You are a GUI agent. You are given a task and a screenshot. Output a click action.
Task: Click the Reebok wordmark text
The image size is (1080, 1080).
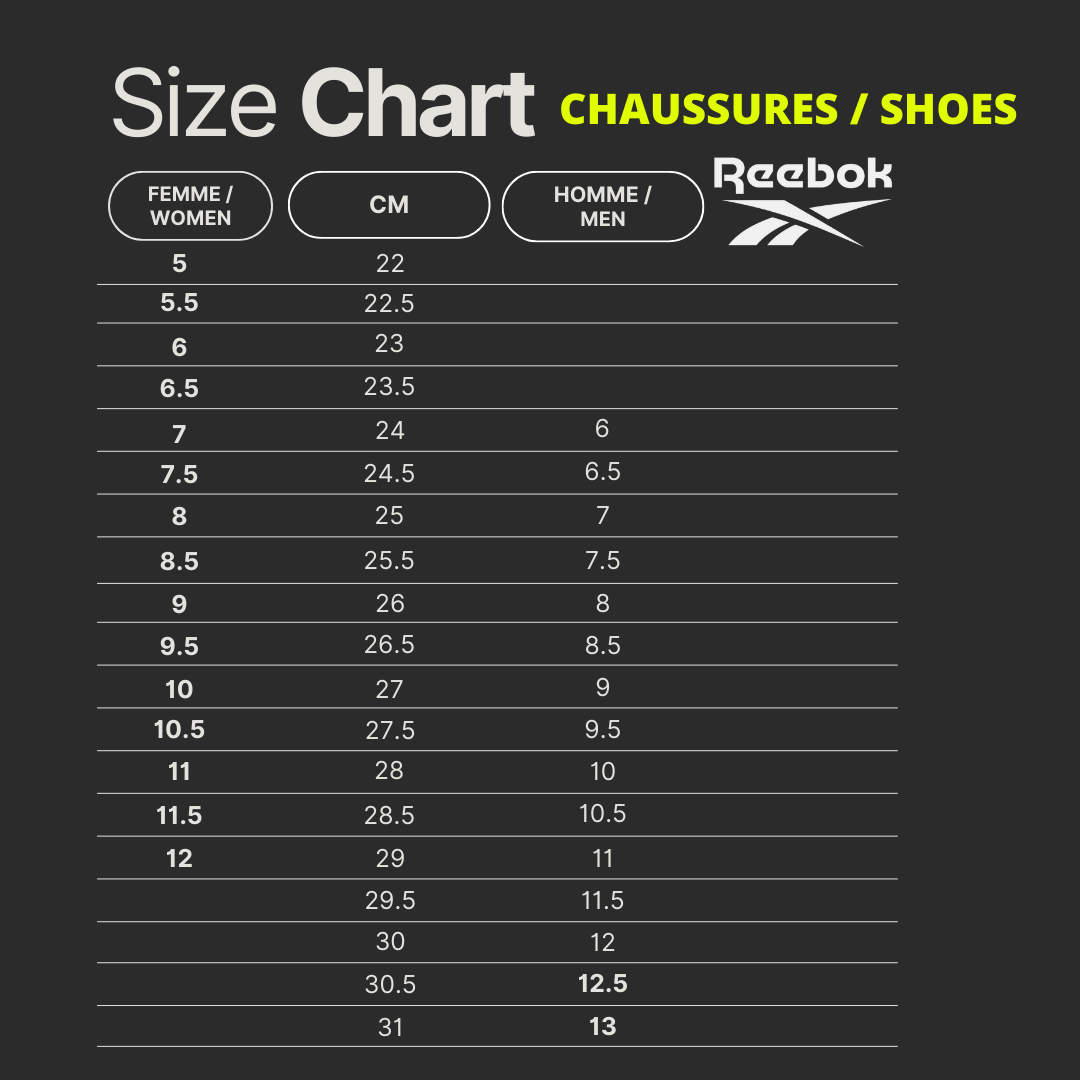pos(802,176)
